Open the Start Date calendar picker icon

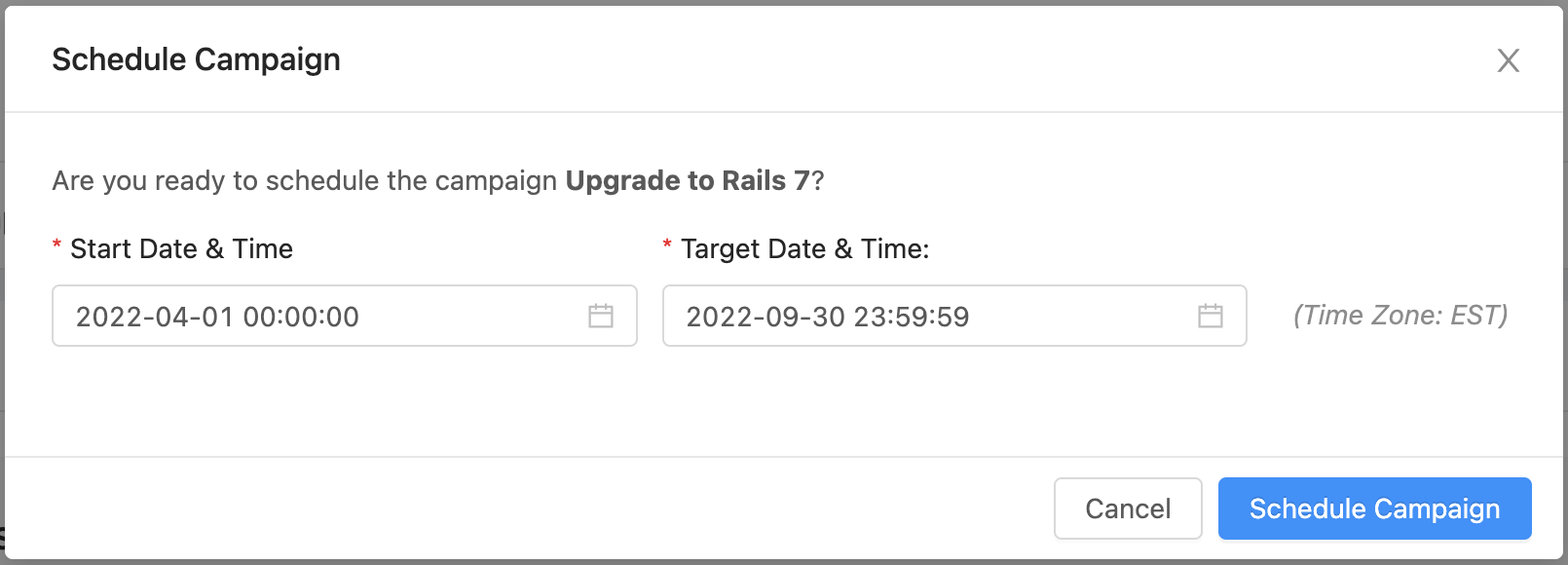601,316
